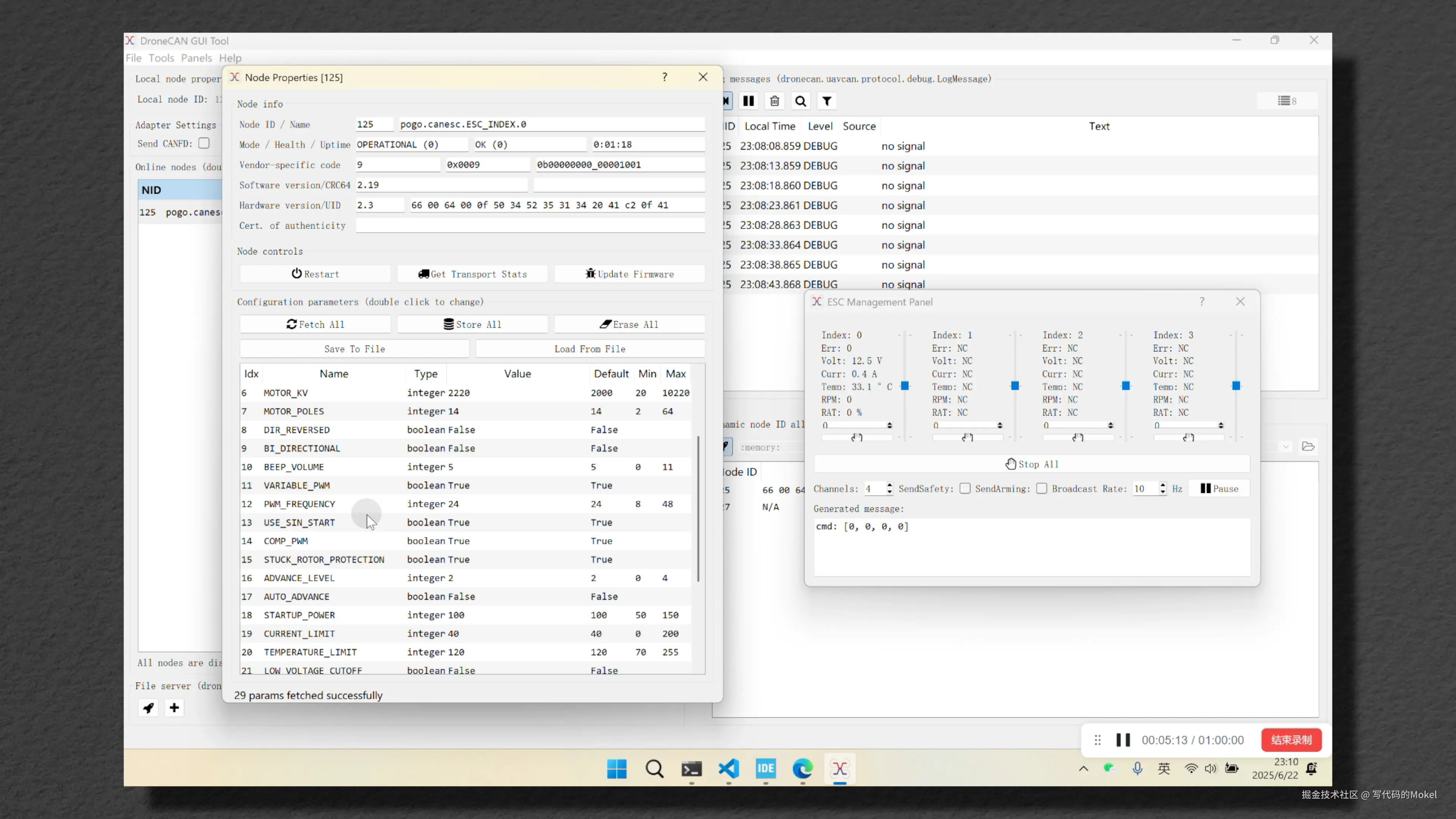Screen dimensions: 1456x819
Task: Toggle the SendArming checkbox
Action: coord(1041,488)
